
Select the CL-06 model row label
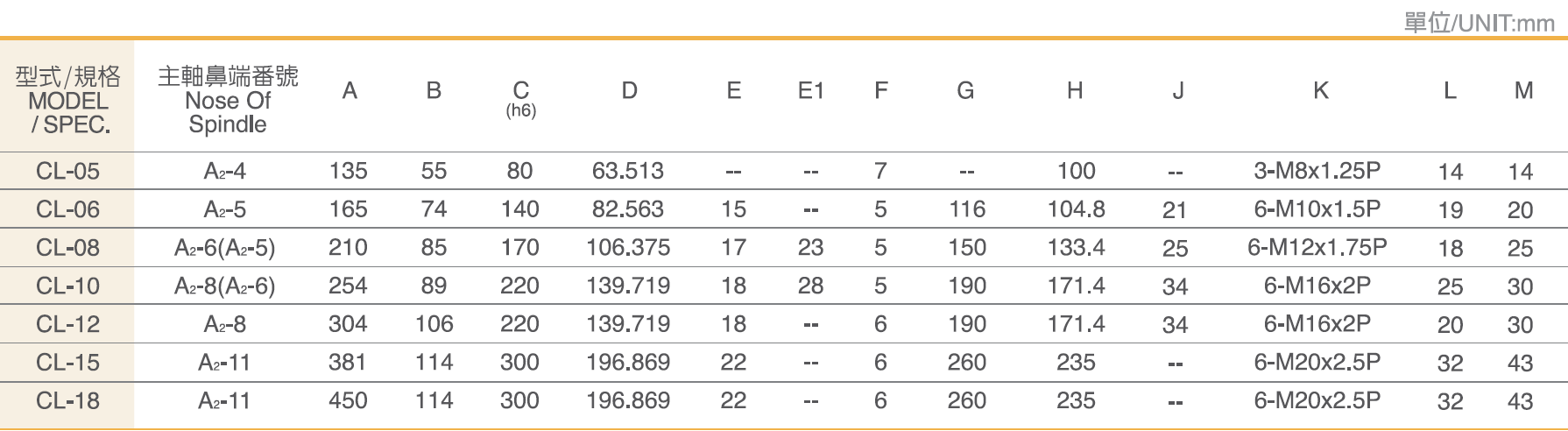point(67,209)
